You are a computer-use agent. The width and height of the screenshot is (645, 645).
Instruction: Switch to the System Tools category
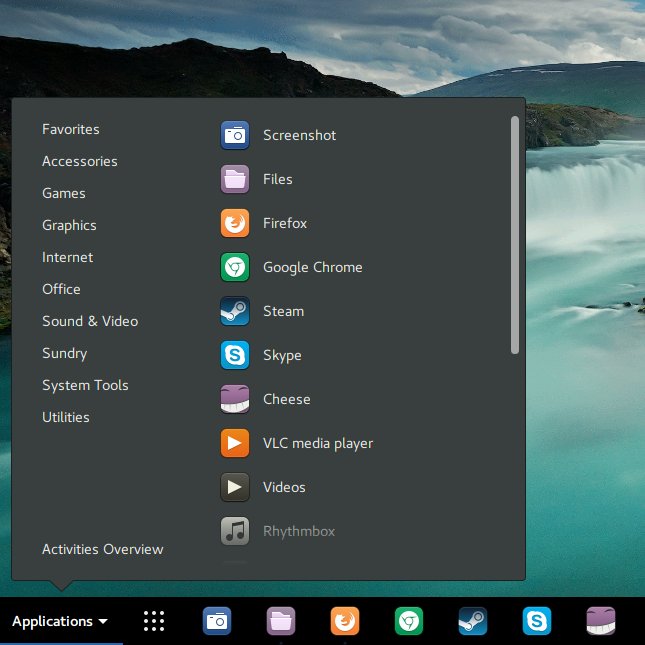(x=85, y=385)
